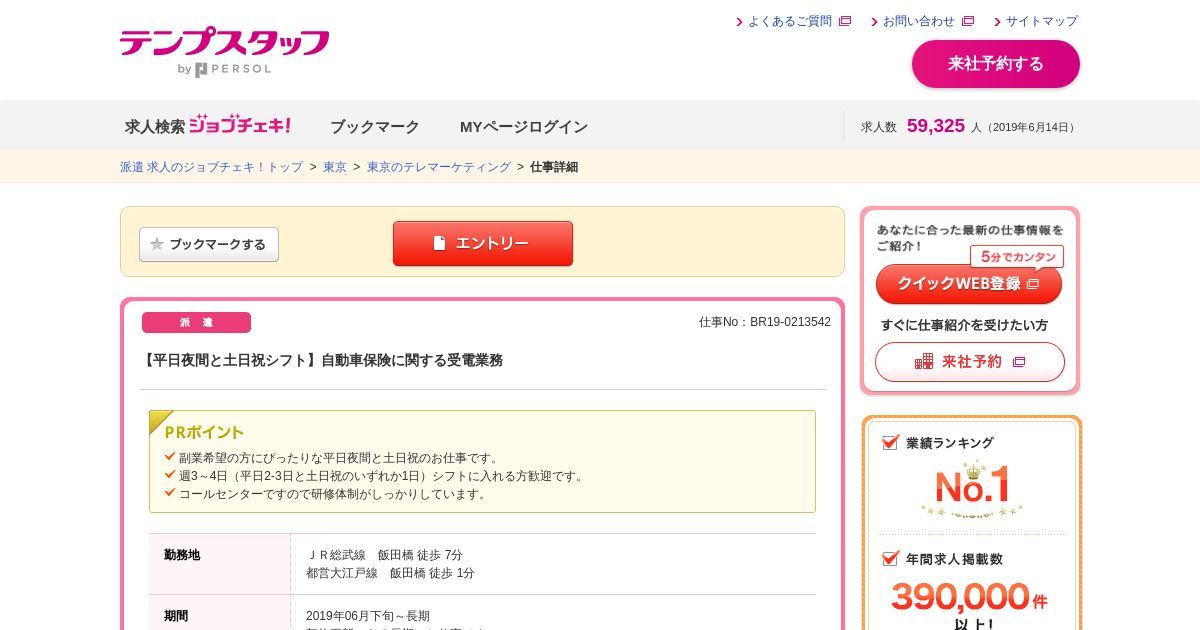
Task: Click the 東京 breadcrumb link
Action: click(x=335, y=167)
